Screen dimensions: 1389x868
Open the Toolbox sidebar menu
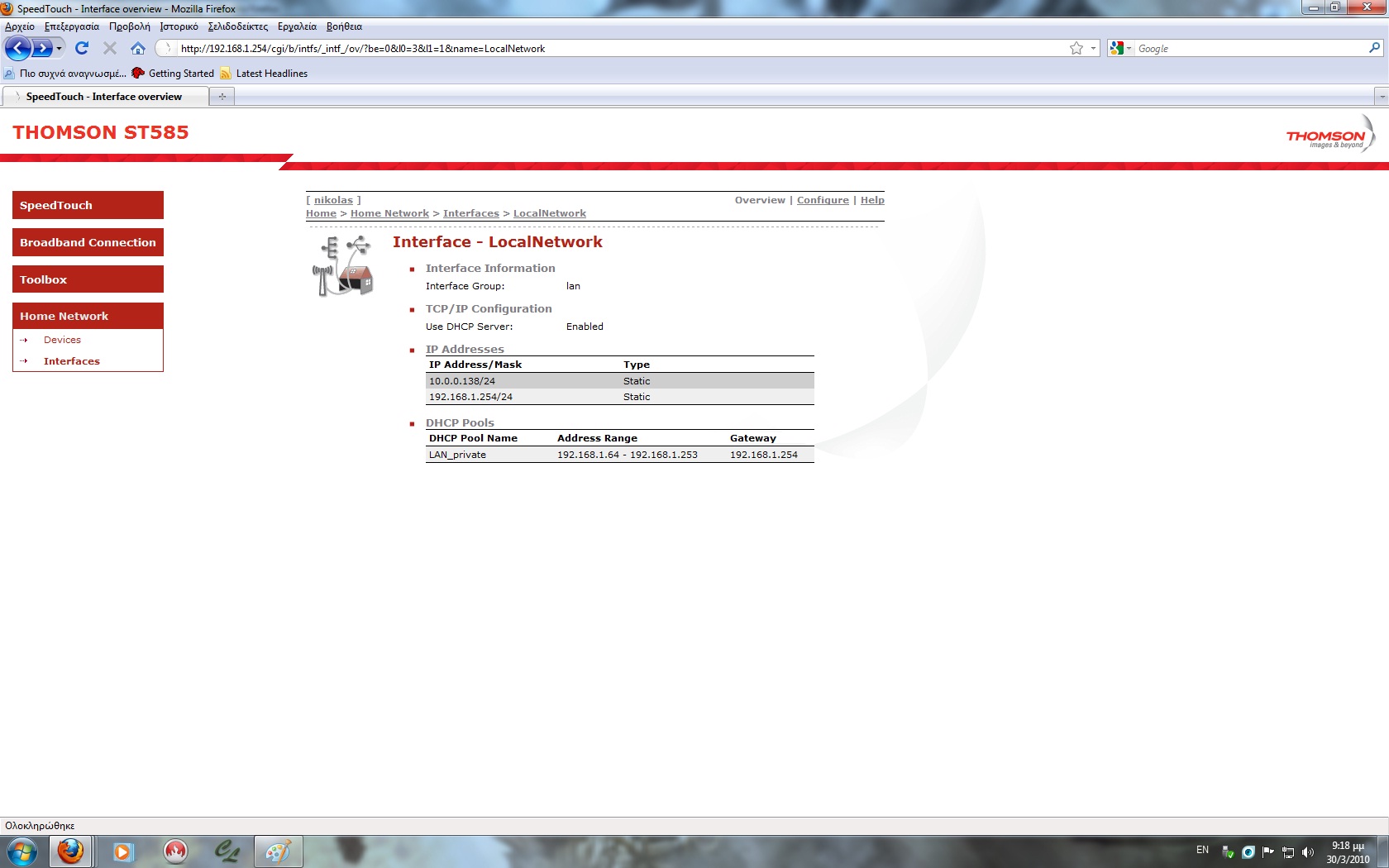88,279
